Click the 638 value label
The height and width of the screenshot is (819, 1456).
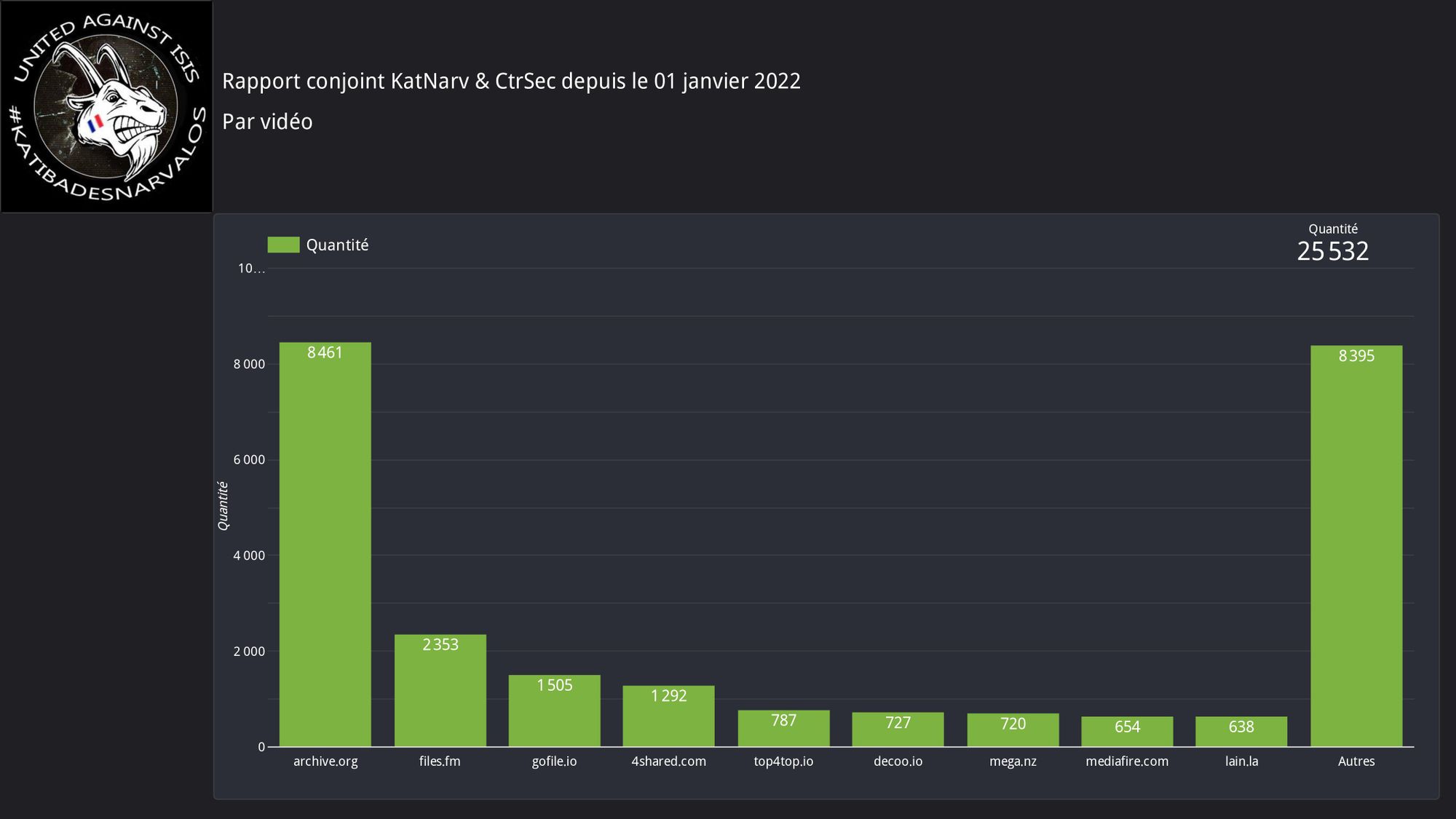(x=1241, y=727)
